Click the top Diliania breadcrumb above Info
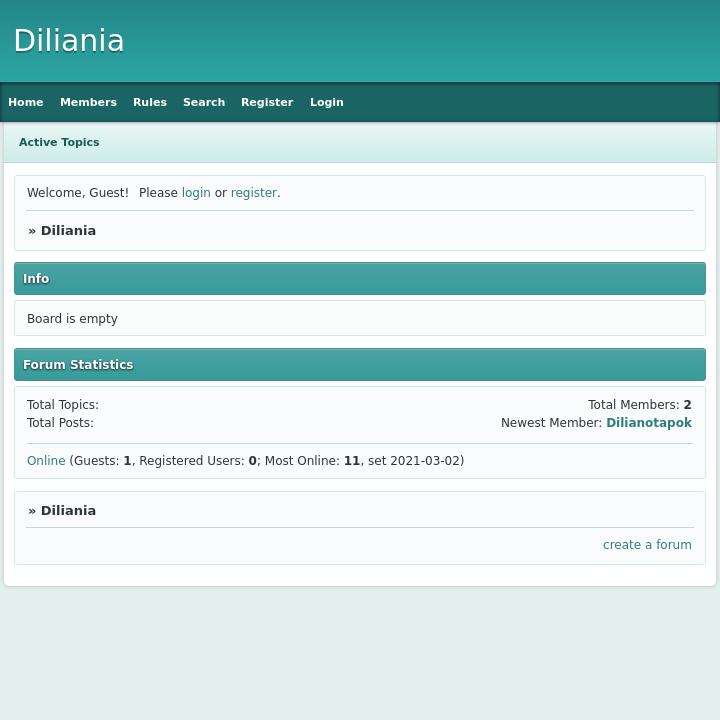The width and height of the screenshot is (720, 720). (x=68, y=231)
